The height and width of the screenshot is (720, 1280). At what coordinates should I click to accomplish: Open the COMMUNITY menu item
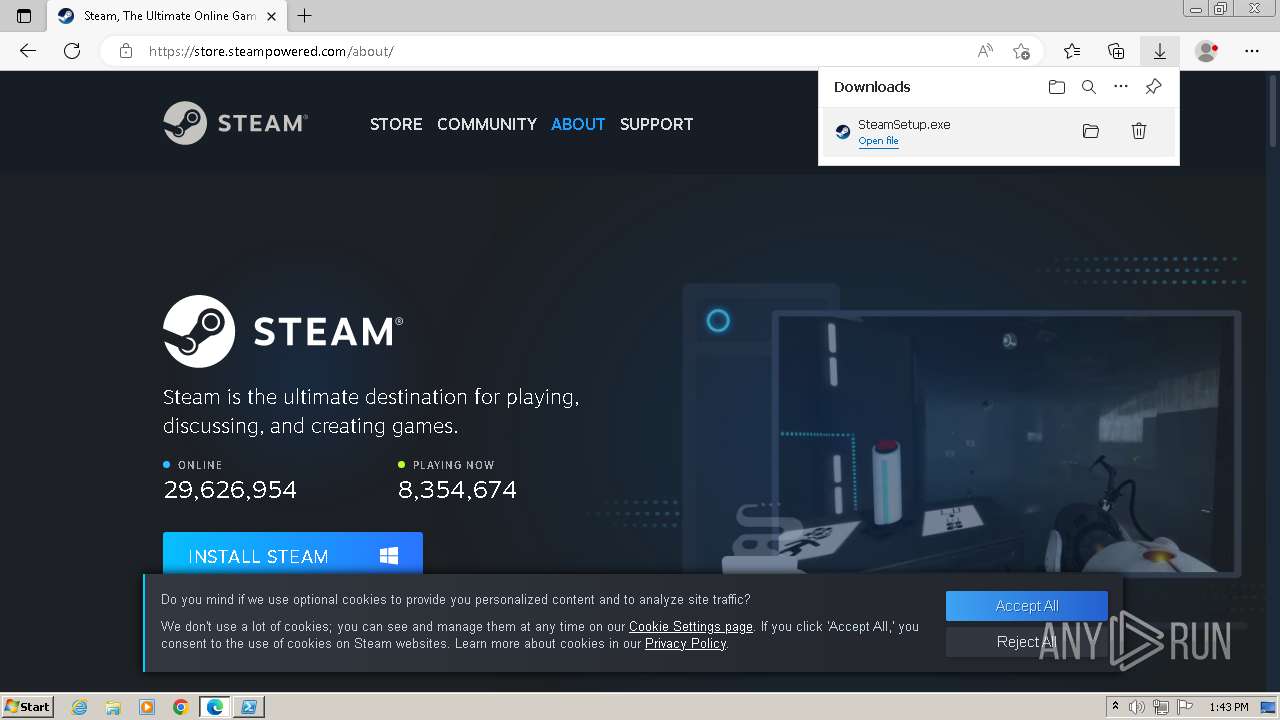coord(487,124)
